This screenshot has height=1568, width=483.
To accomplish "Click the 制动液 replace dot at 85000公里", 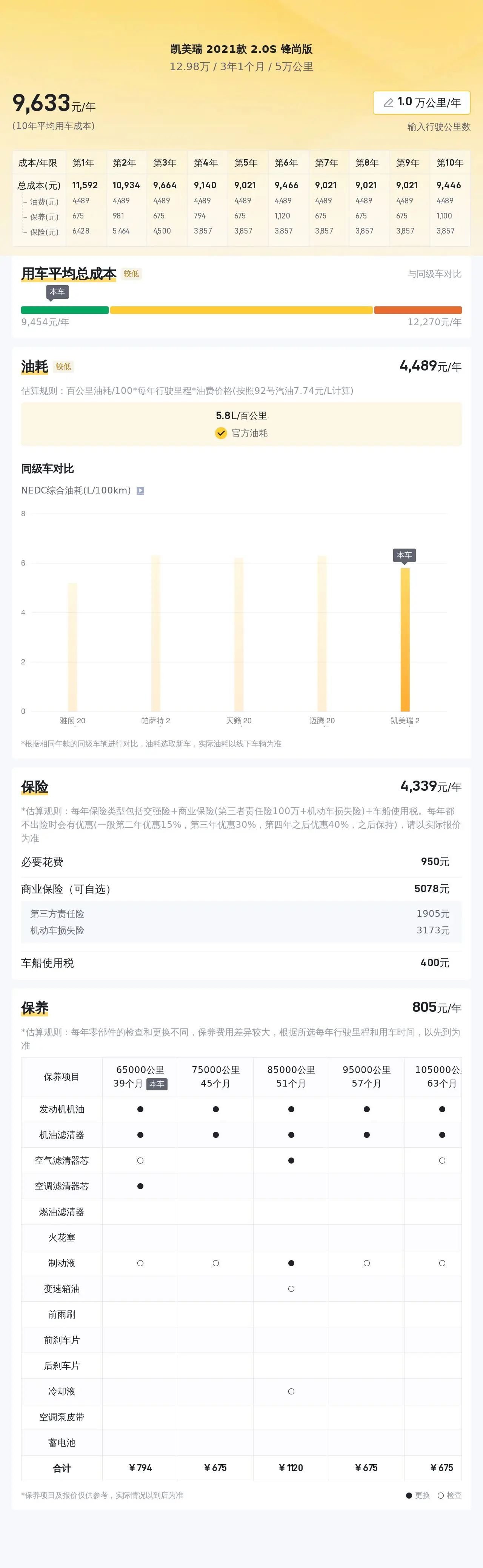I will pos(291,1263).
